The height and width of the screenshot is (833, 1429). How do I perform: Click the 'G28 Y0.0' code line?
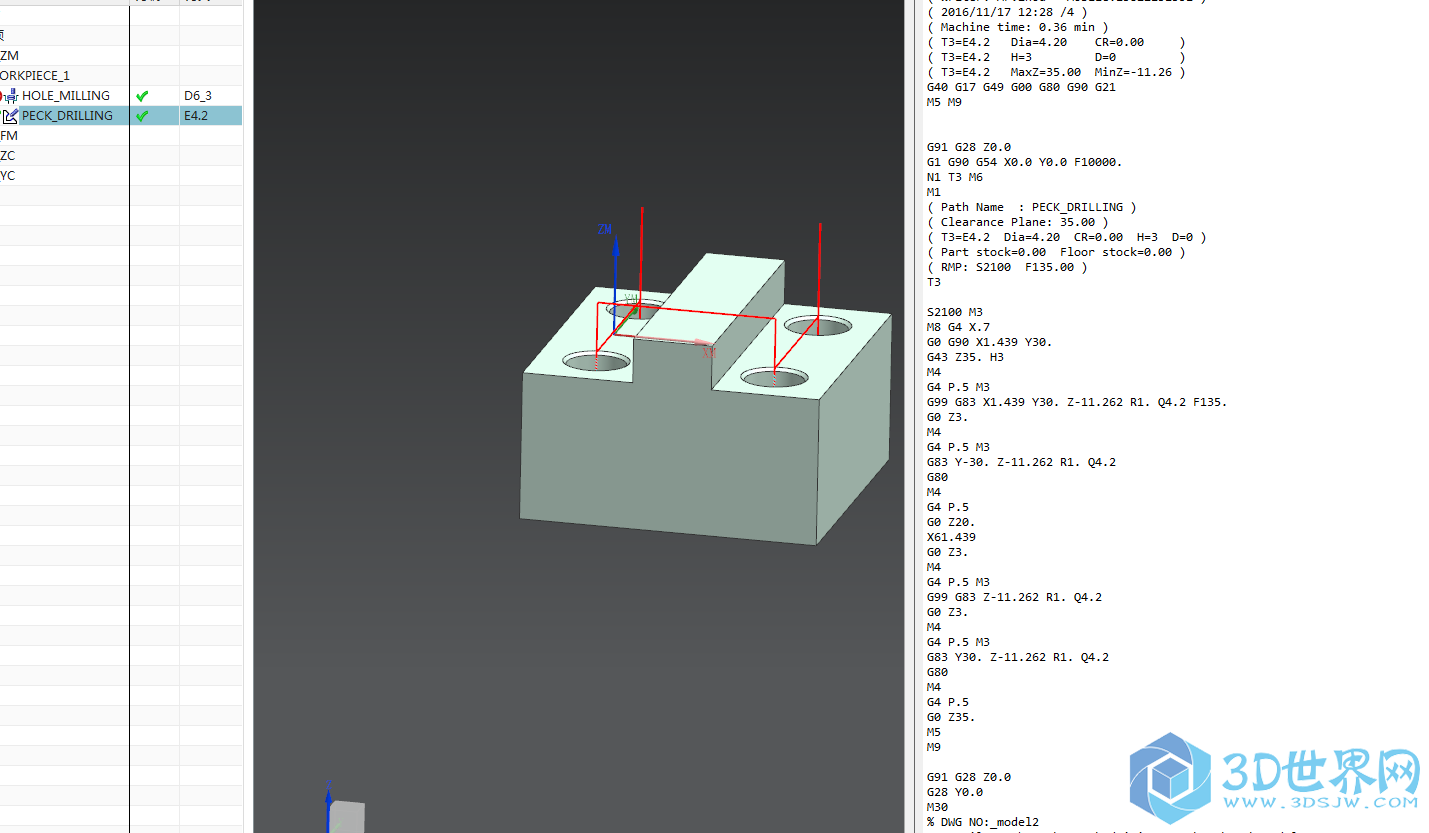coord(955,792)
